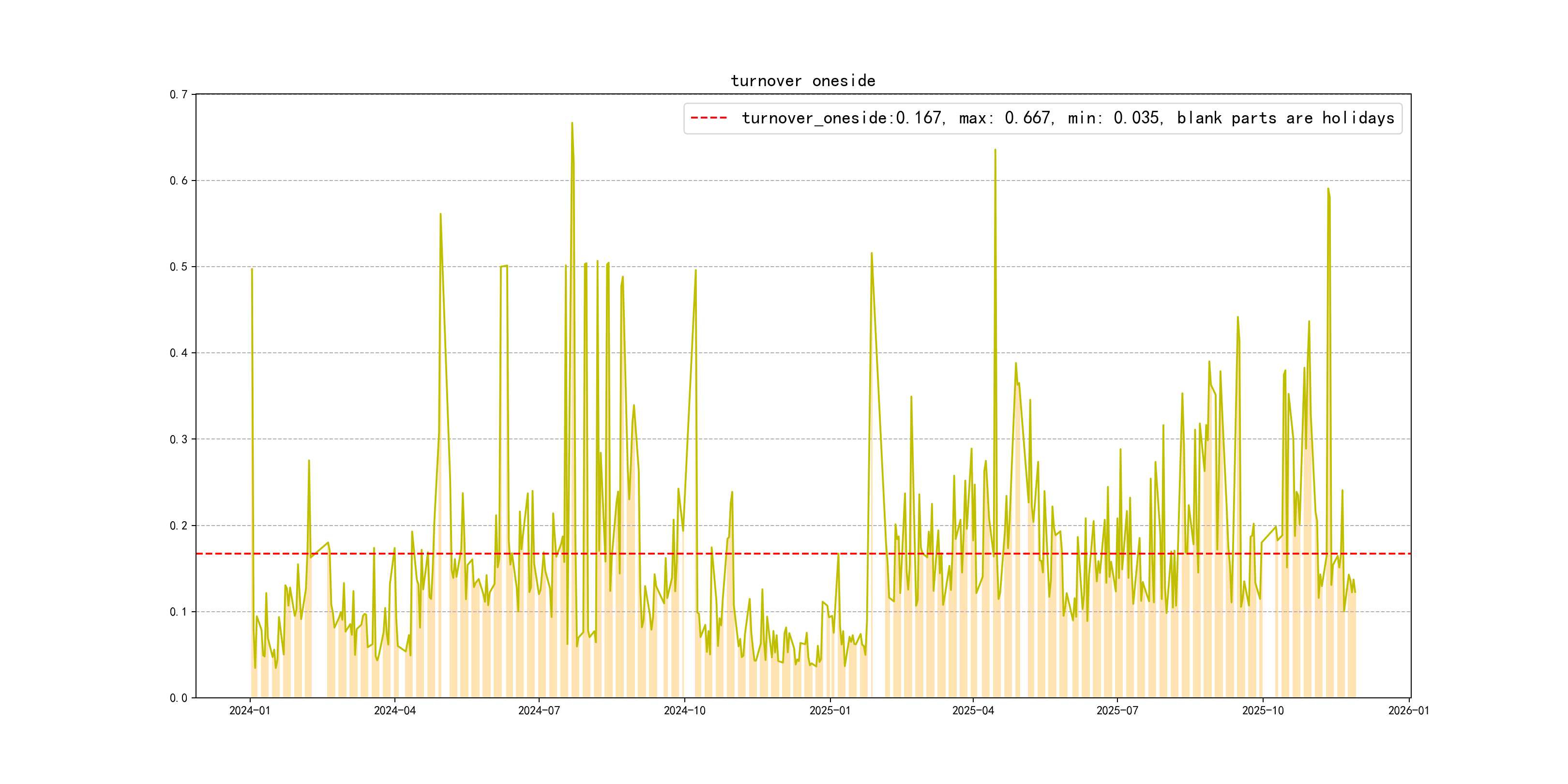Click the 2025-07 x-axis label
Image resolution: width=1568 pixels, height=784 pixels.
[x=1117, y=711]
